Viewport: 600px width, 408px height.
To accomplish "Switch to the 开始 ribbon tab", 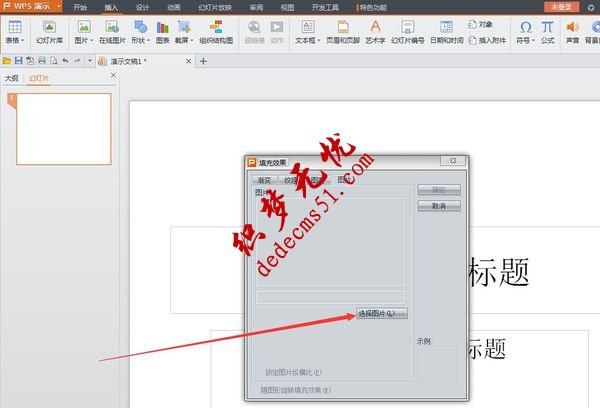I will coord(80,7).
